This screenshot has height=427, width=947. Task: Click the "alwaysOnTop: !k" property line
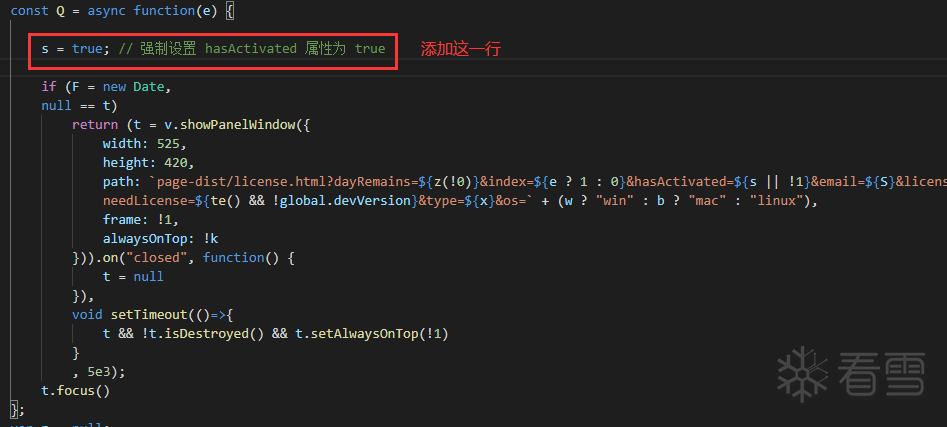[160, 238]
